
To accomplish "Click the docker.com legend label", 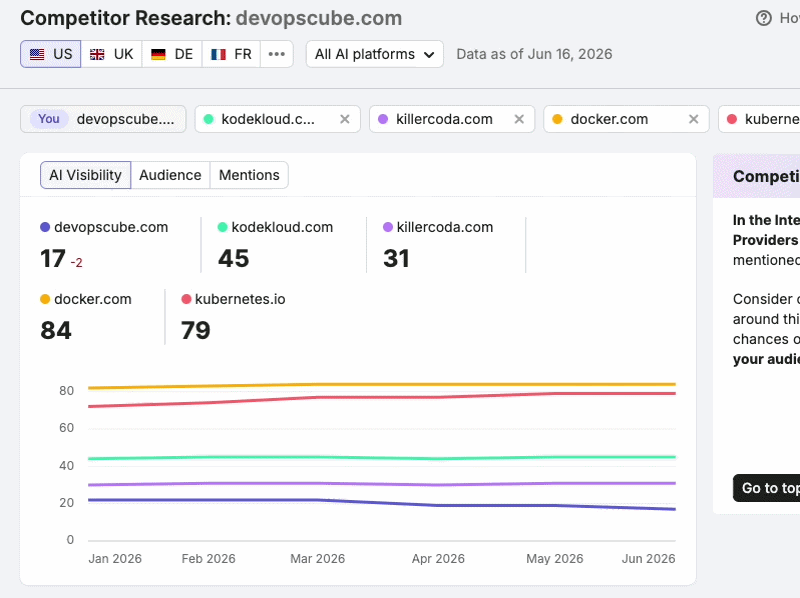I will (x=93, y=299).
